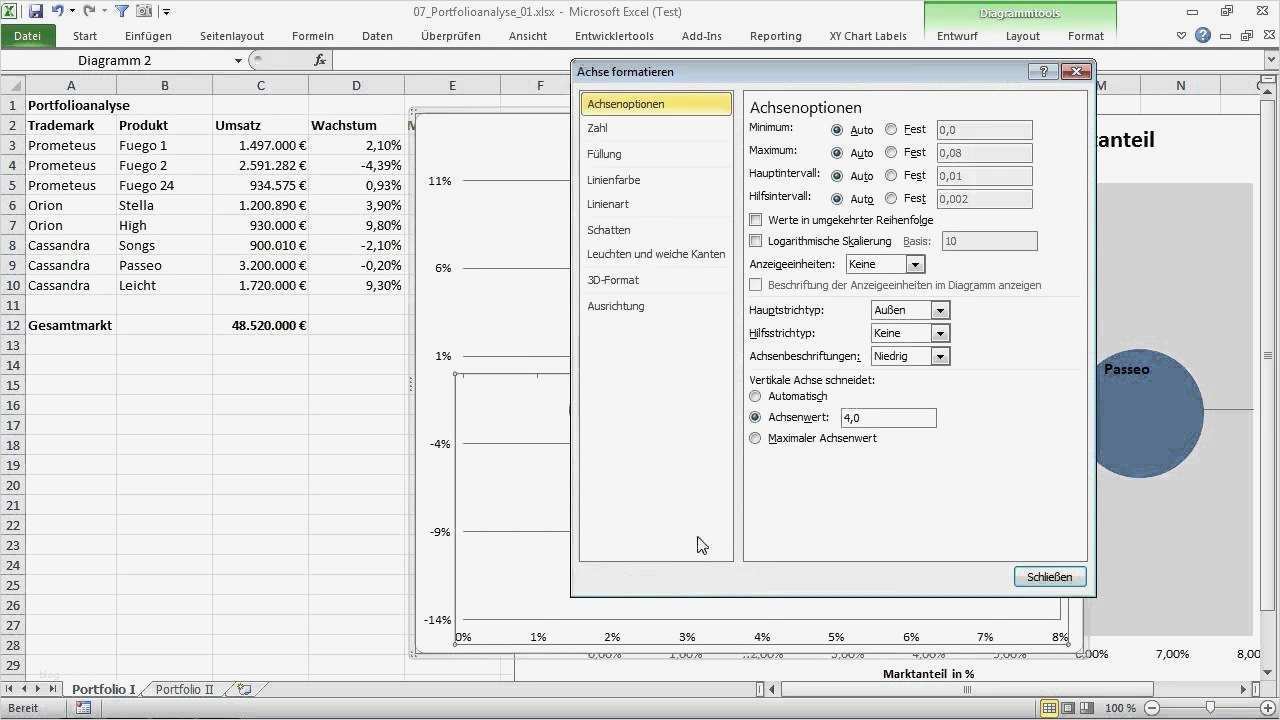This screenshot has height=720, width=1280.
Task: Select Fest radio button for Hauptintervall
Action: (x=891, y=176)
